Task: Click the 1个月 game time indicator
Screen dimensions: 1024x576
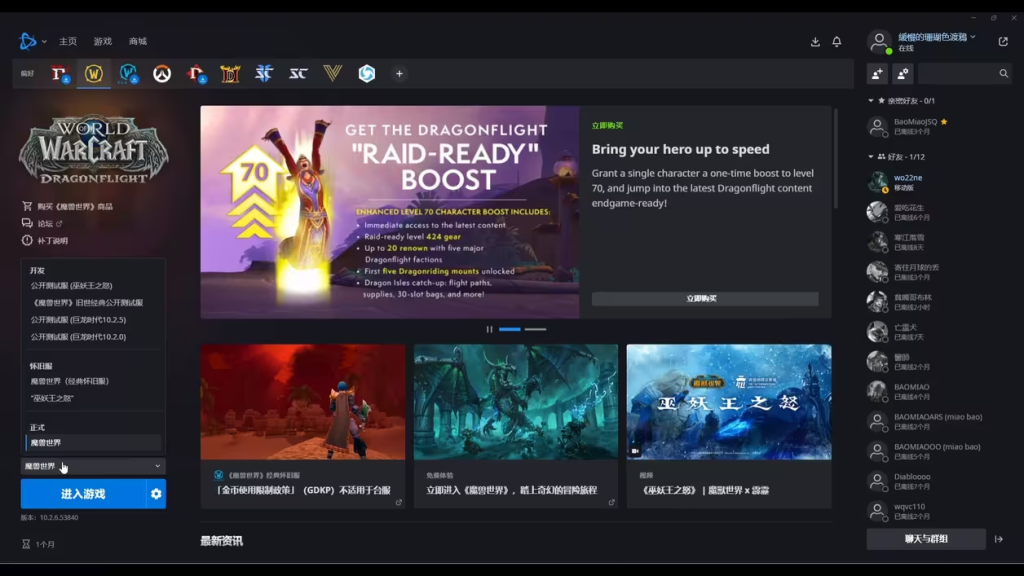Action: 39,544
